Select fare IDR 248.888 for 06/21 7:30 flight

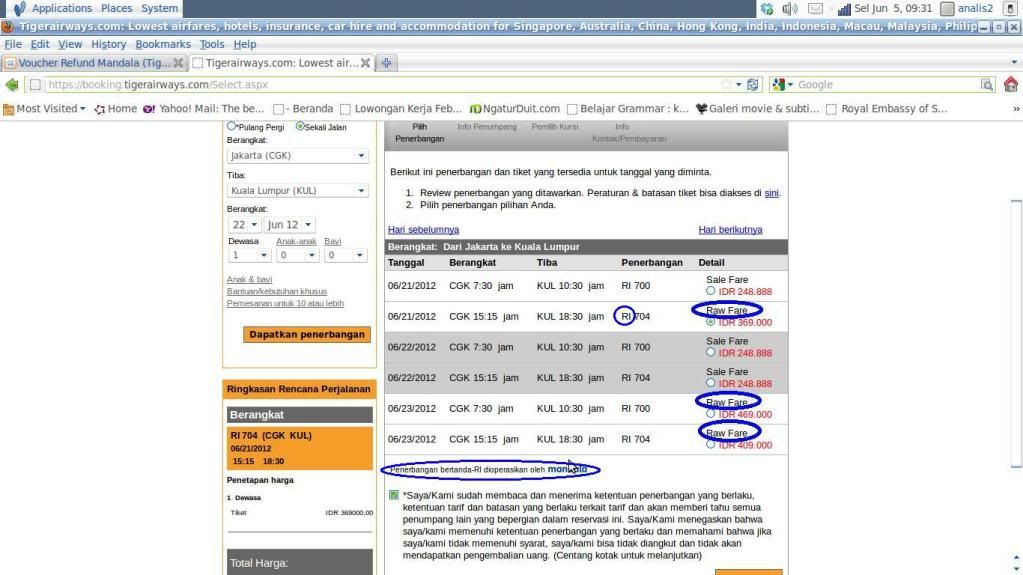pos(710,291)
